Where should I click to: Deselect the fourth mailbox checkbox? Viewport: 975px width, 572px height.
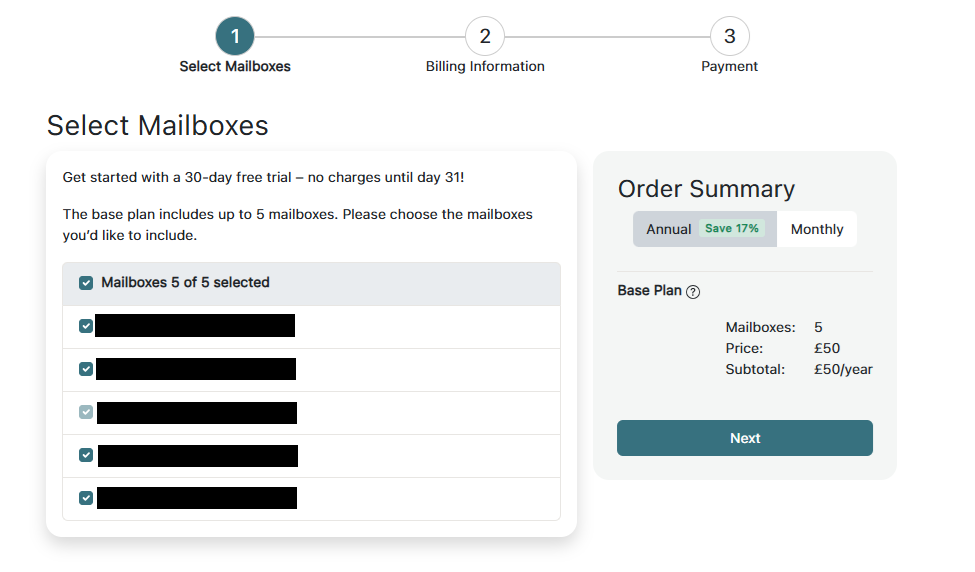tap(86, 455)
